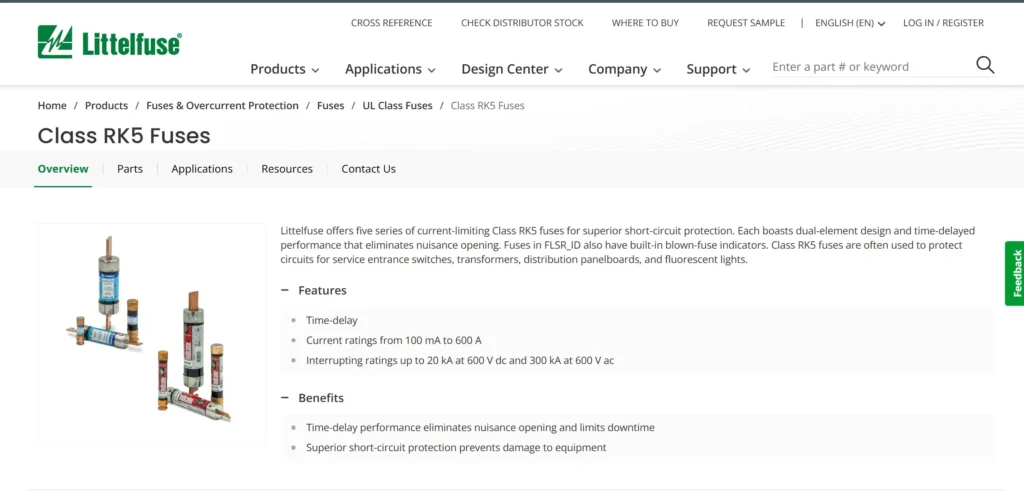Switch to the page Applications tab
The height and width of the screenshot is (492, 1024).
click(202, 169)
